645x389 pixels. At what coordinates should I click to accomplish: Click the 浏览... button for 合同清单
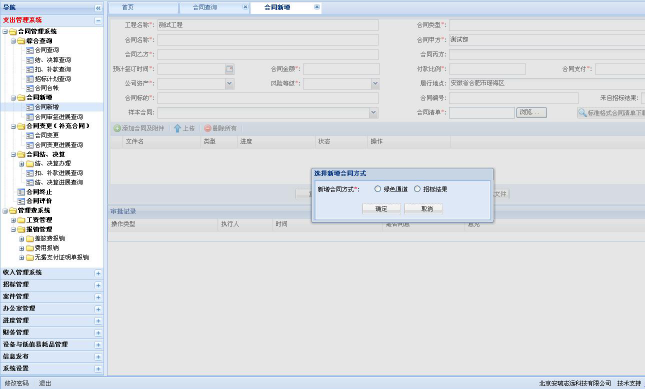pyautogui.click(x=531, y=112)
